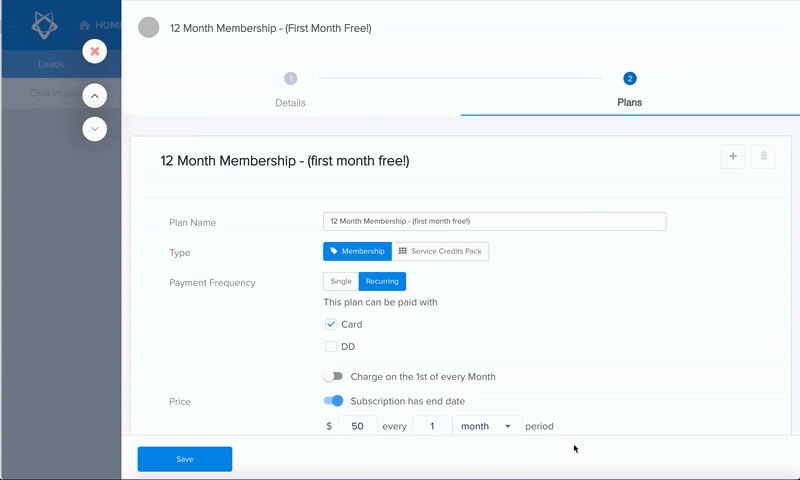Screen dimensions: 800x480
Task: Enable the Card payment checkbox
Action: coord(331,324)
